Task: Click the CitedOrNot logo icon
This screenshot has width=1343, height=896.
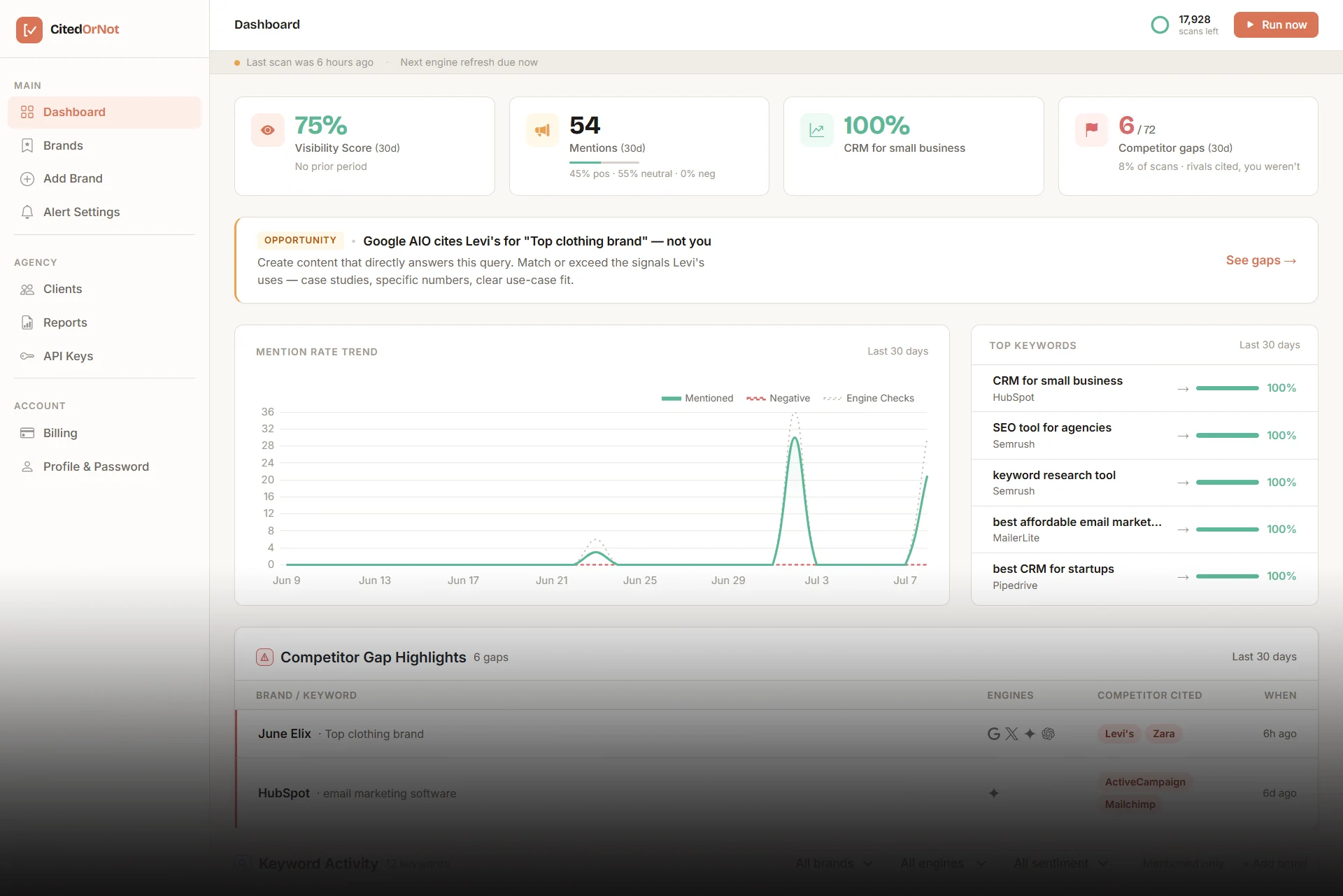Action: tap(29, 29)
